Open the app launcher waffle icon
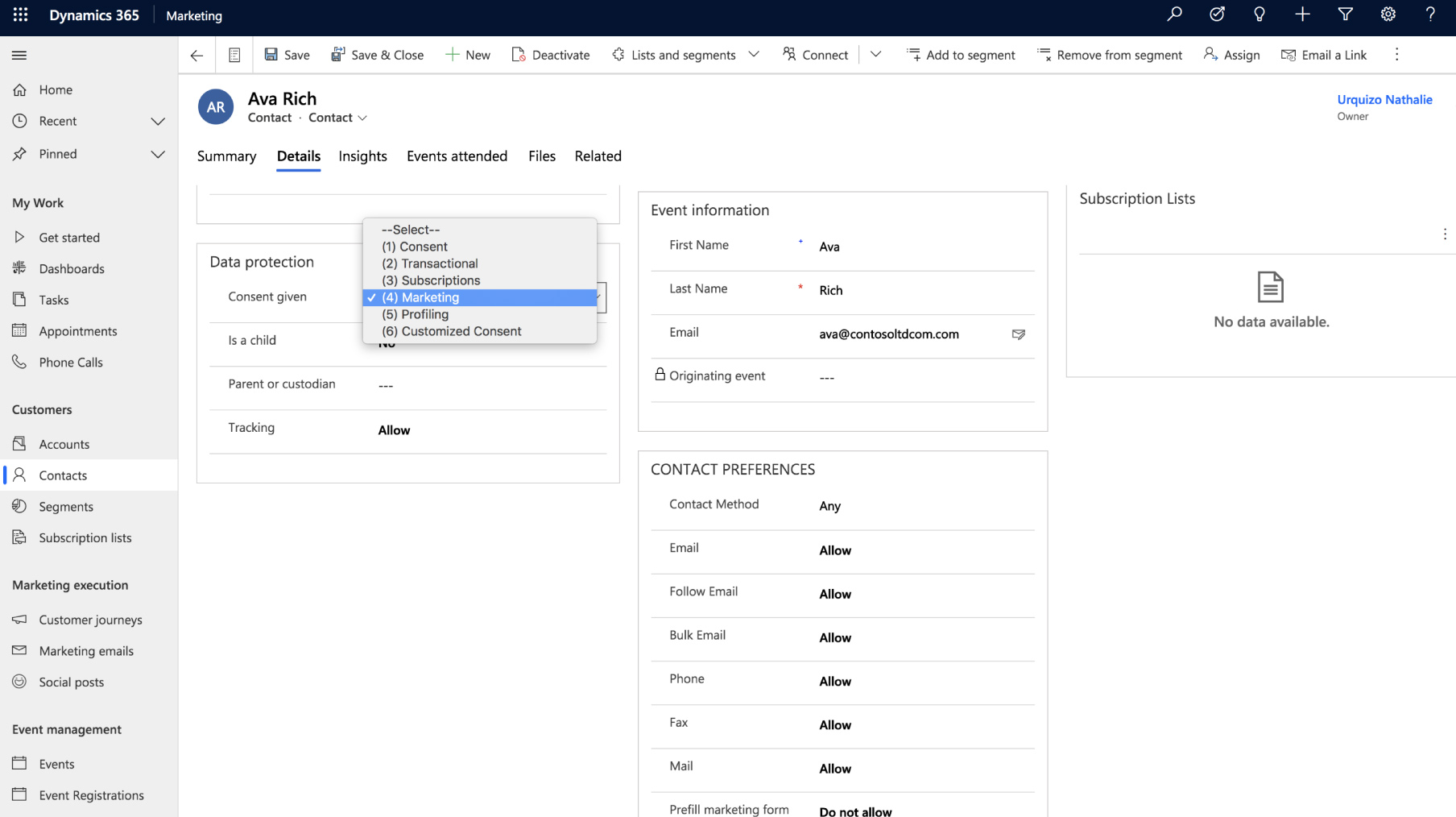 click(20, 15)
